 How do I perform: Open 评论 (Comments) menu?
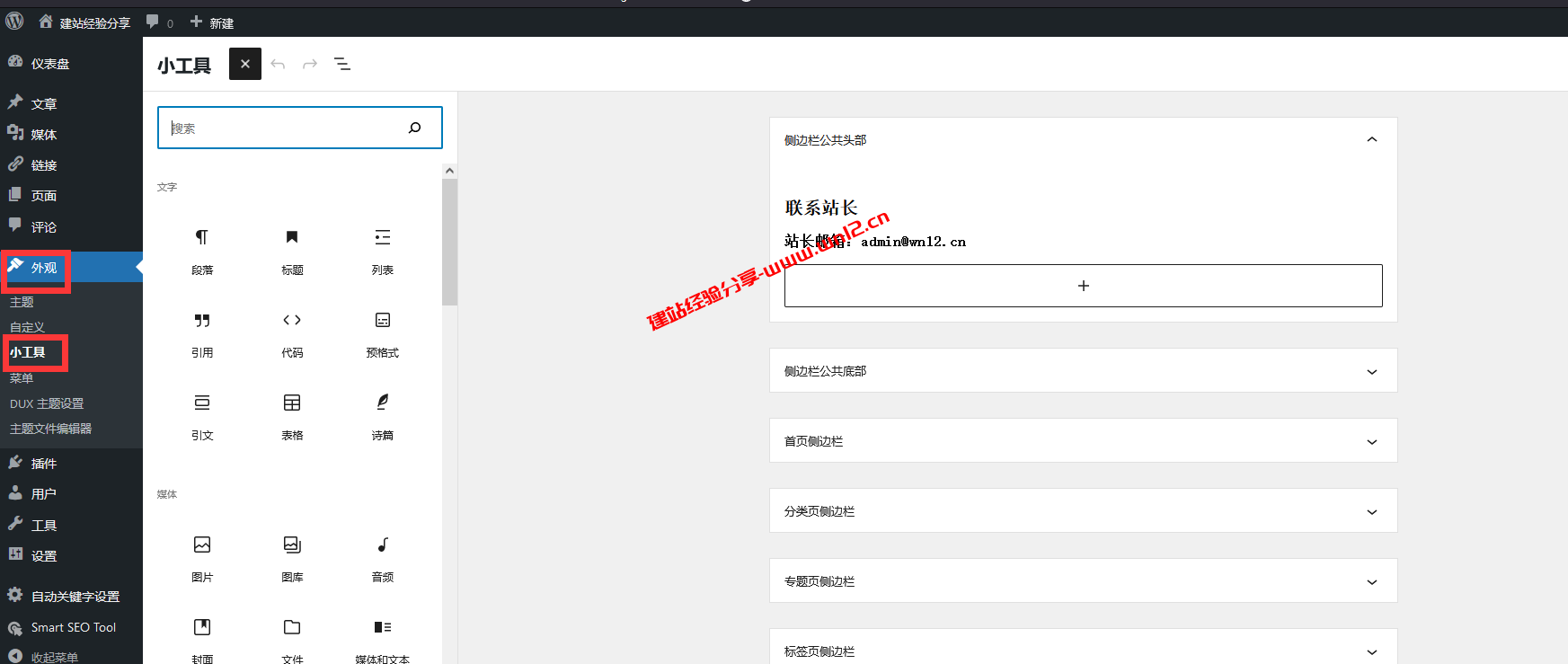[x=71, y=226]
